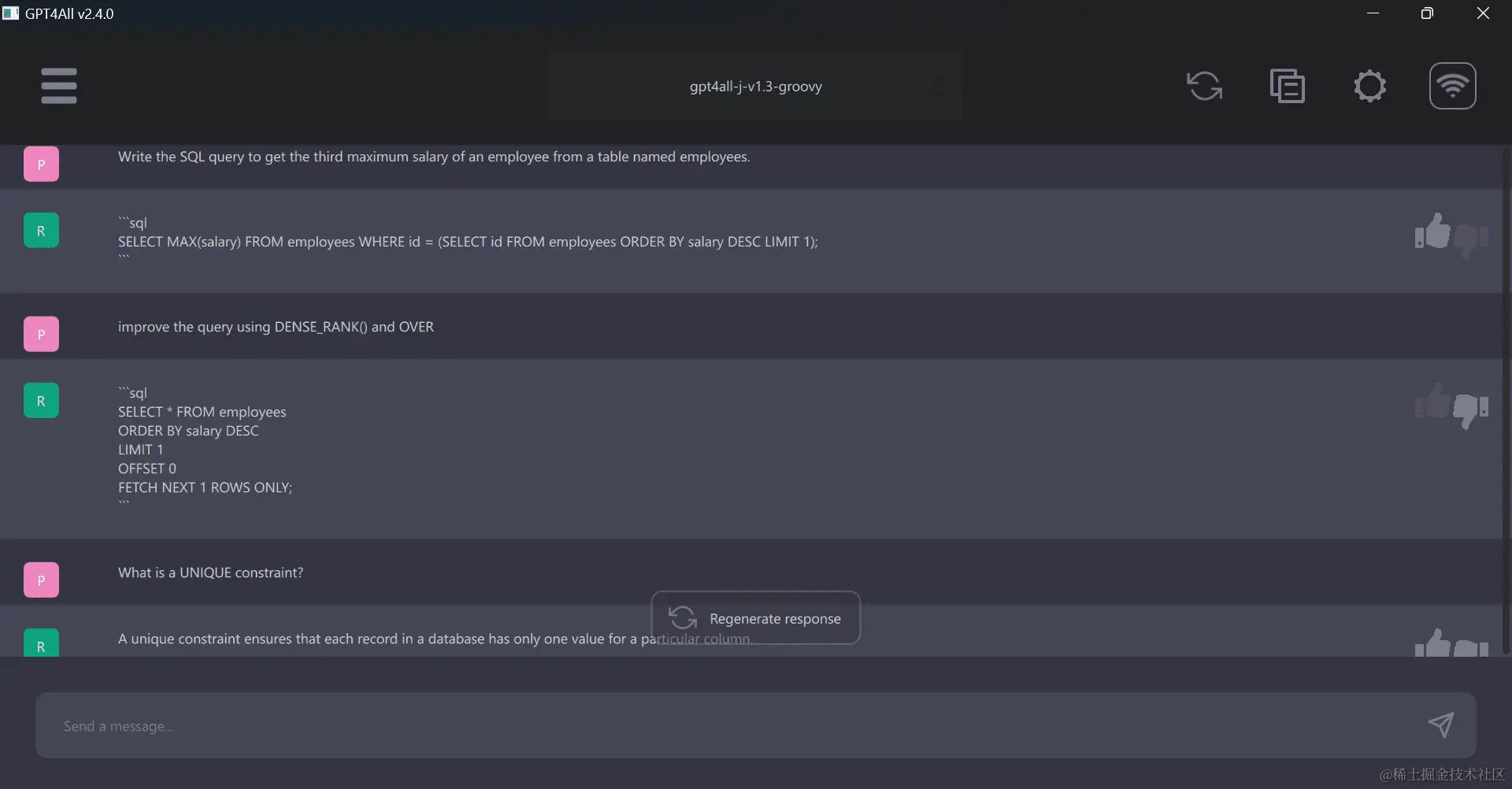Click the 'A unique constraint ensures' response text
This screenshot has width=1512, height=789.
(435, 639)
